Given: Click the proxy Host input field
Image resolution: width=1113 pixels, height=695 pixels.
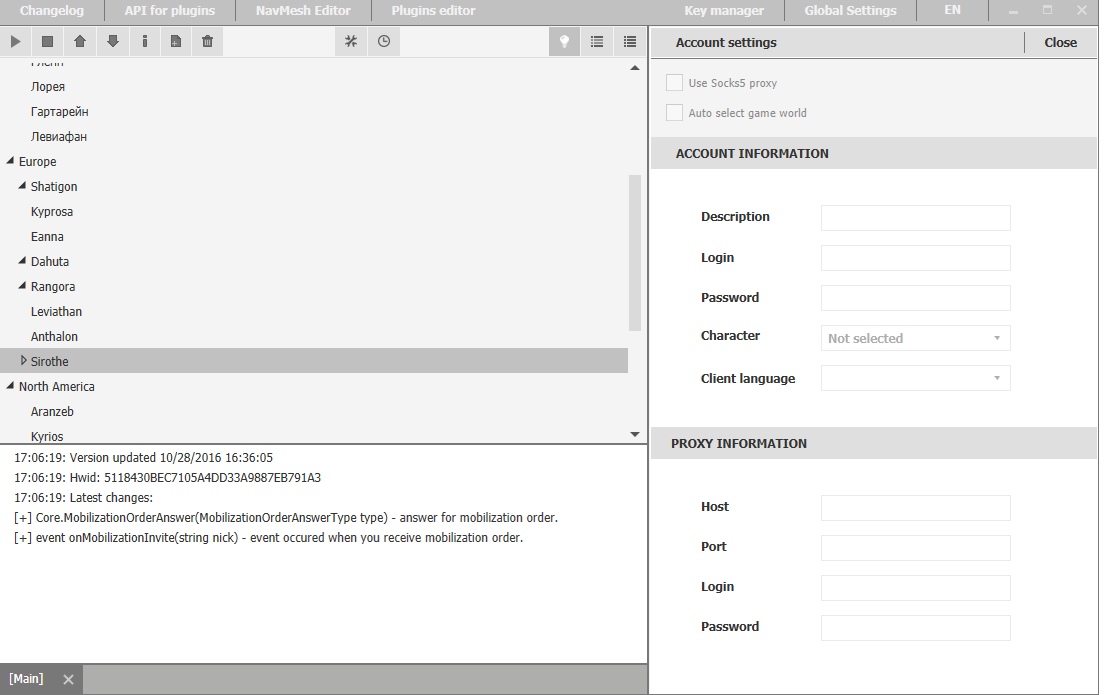Looking at the screenshot, I should (x=916, y=508).
